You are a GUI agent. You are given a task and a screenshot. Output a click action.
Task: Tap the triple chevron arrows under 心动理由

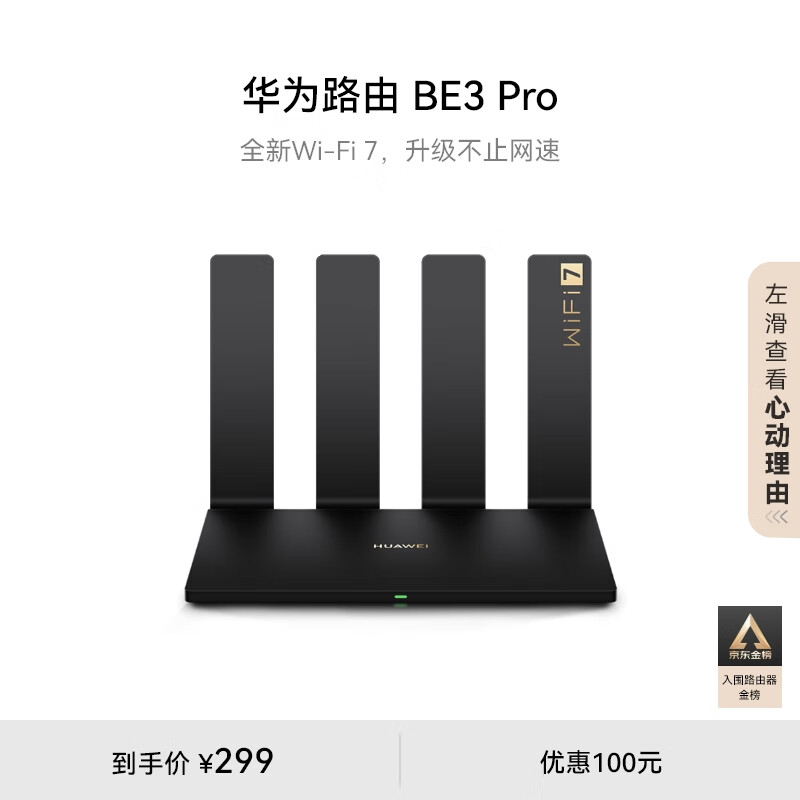(x=776, y=517)
